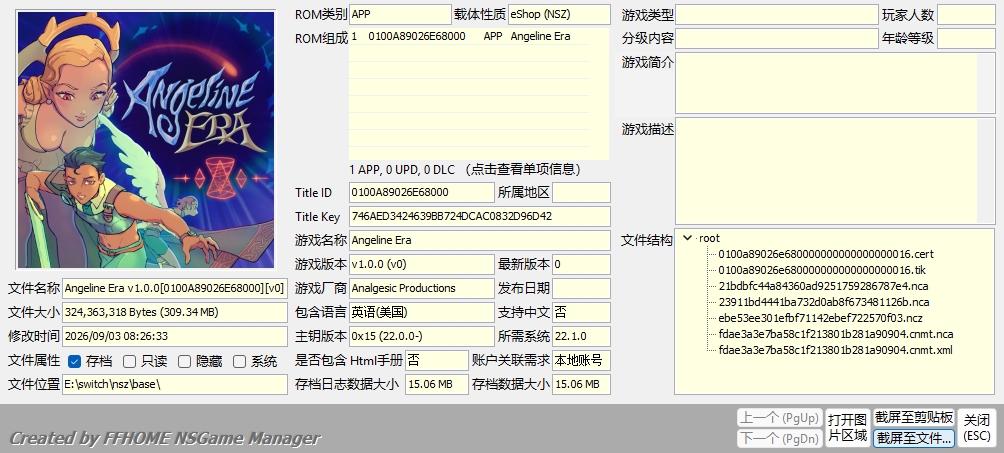Click the 上一个 (PgUp) button
Image resolution: width=1004 pixels, height=453 pixels.
779,418
